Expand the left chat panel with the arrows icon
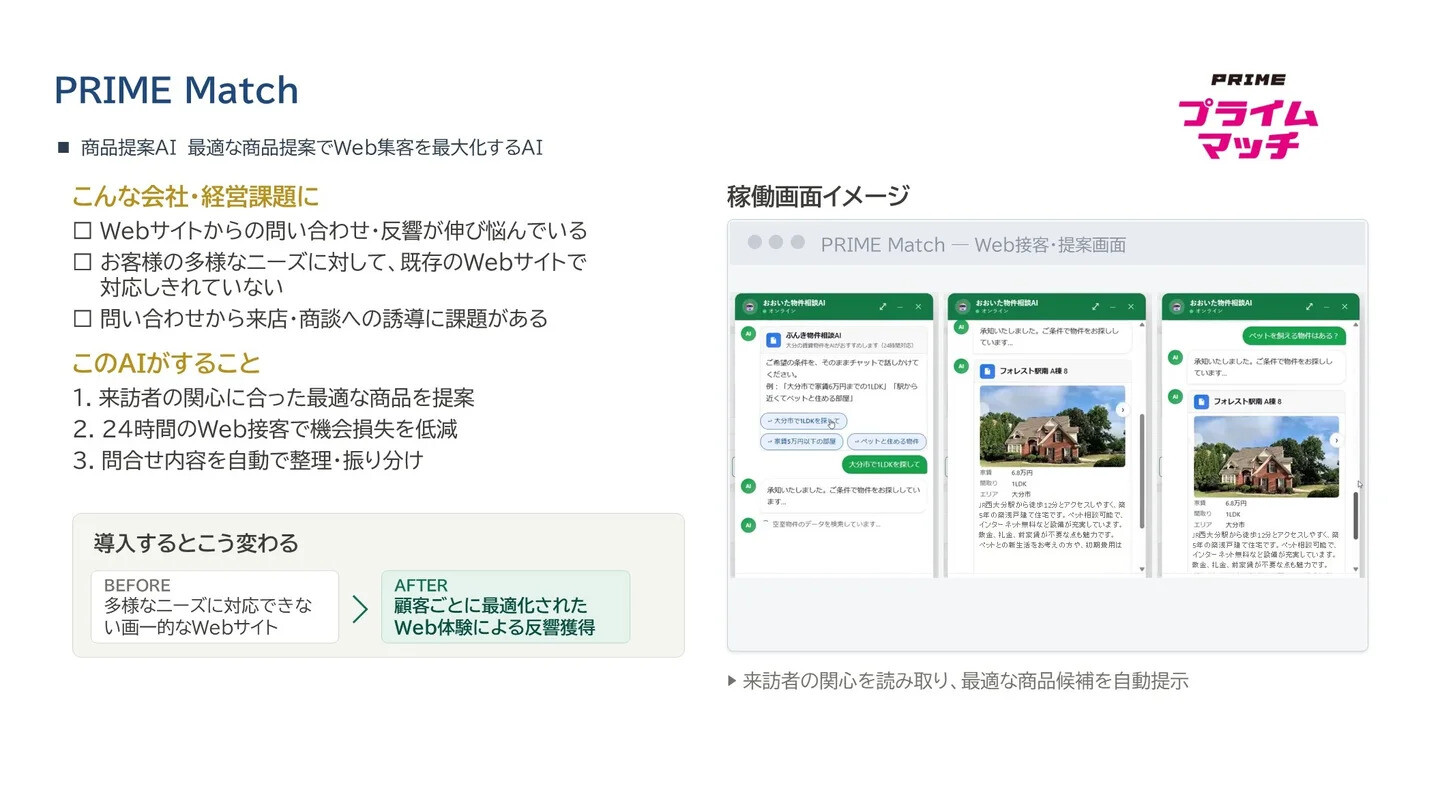 coord(883,307)
